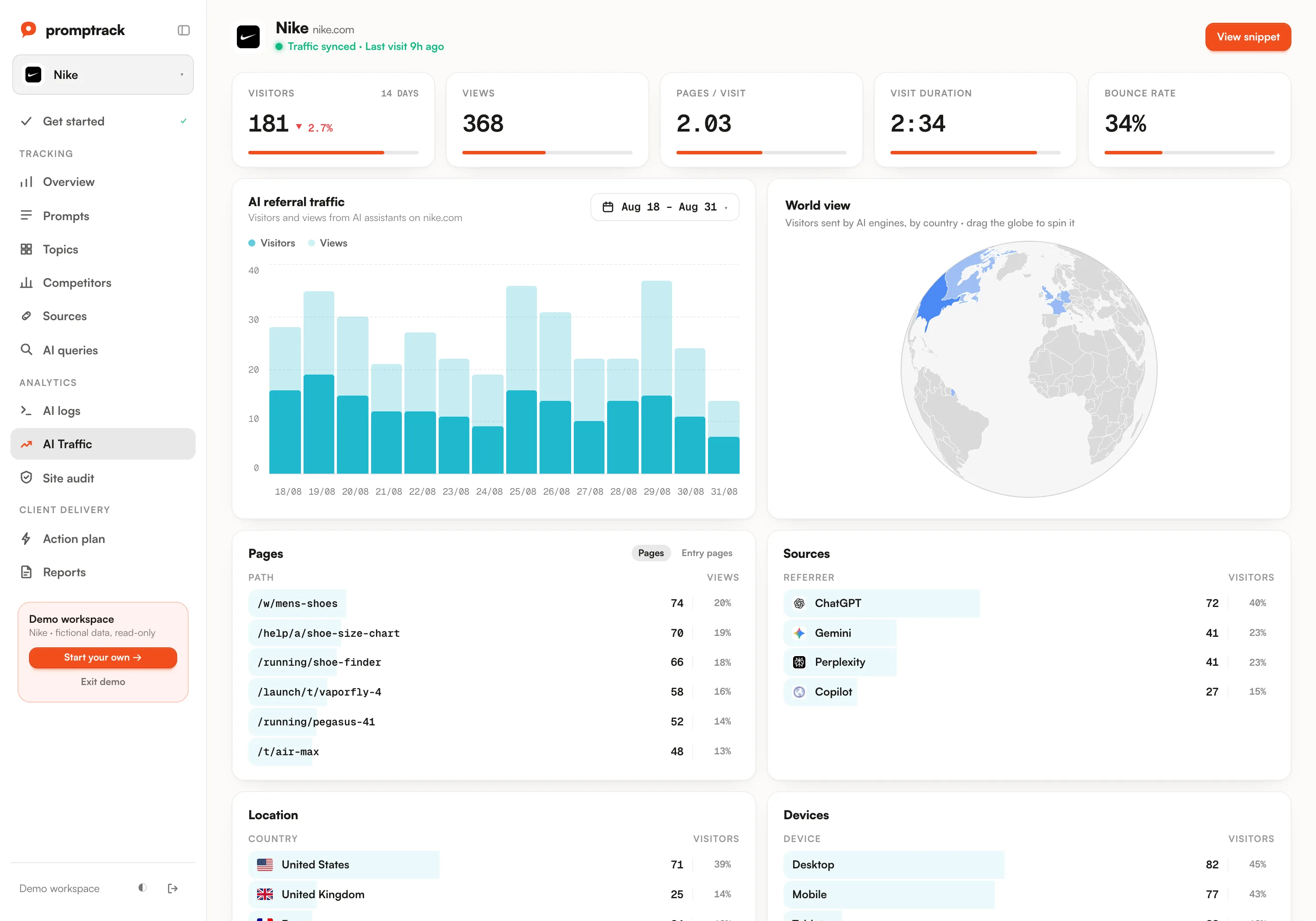The height and width of the screenshot is (921, 1316).
Task: Open Prompts in the sidebar
Action: (x=103, y=216)
